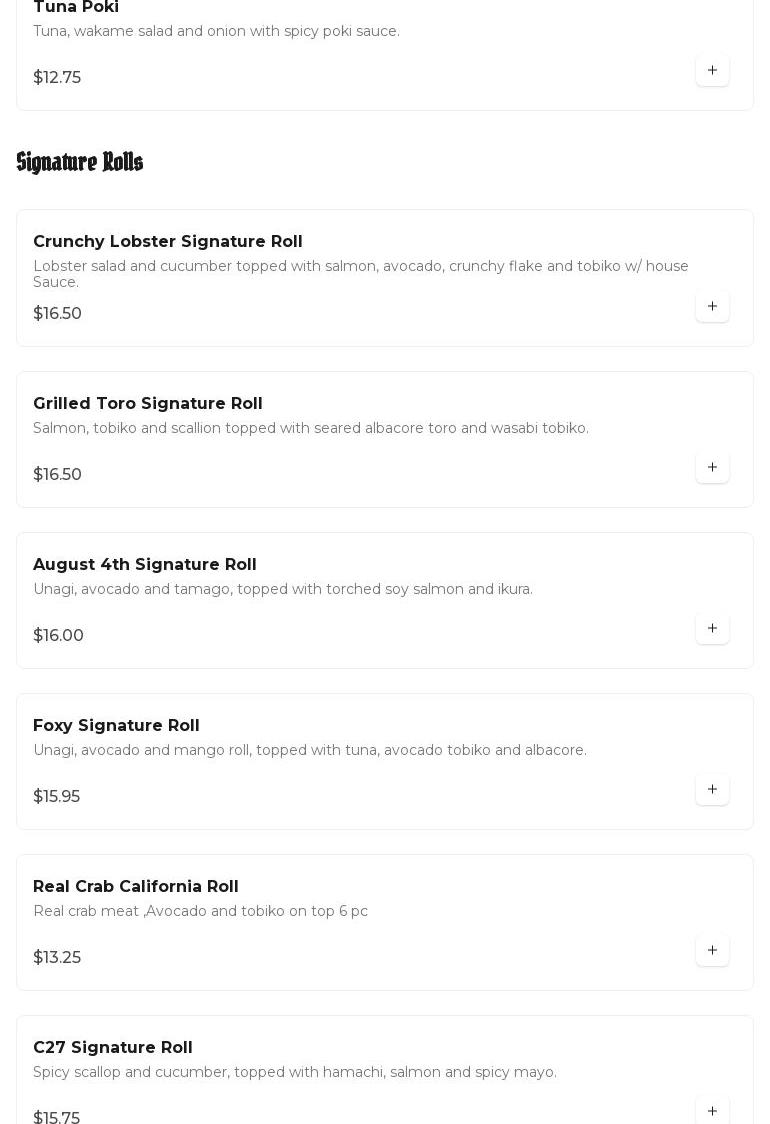Screen dimensions: 770x1124
Task: Open Grilled Toro Signature Roll title
Action: tap(147, 403)
